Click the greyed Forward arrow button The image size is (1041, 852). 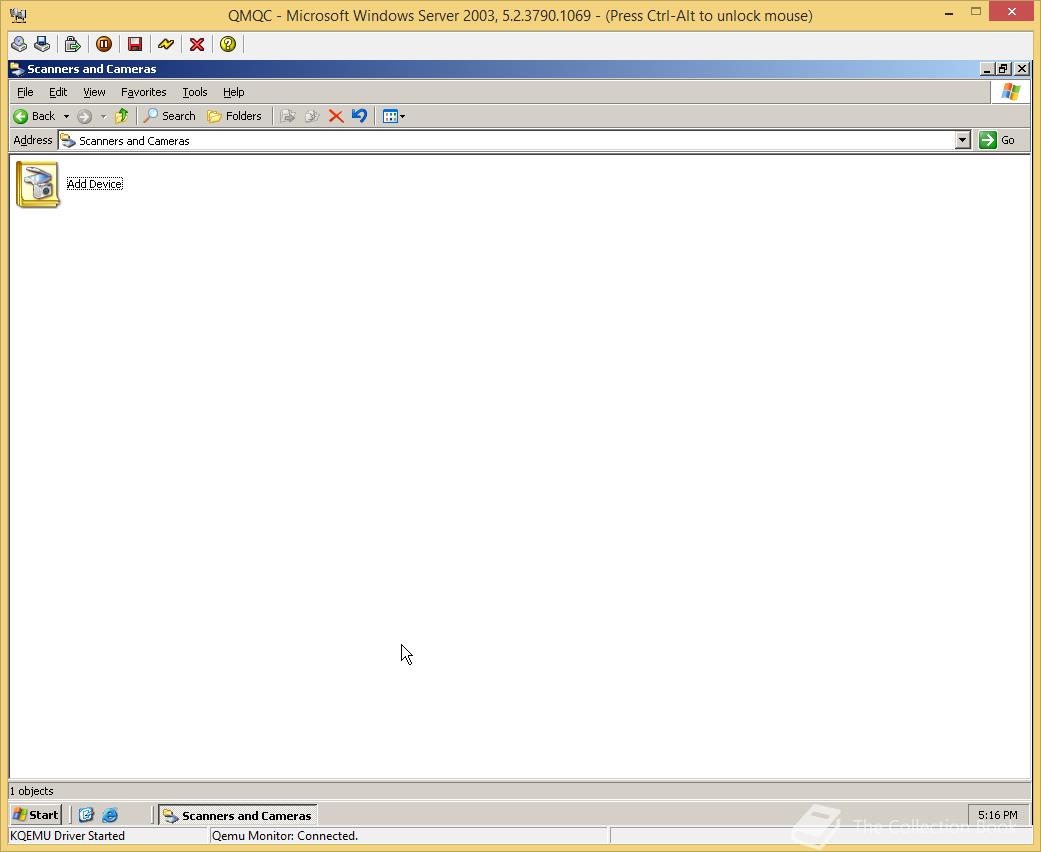coord(84,116)
